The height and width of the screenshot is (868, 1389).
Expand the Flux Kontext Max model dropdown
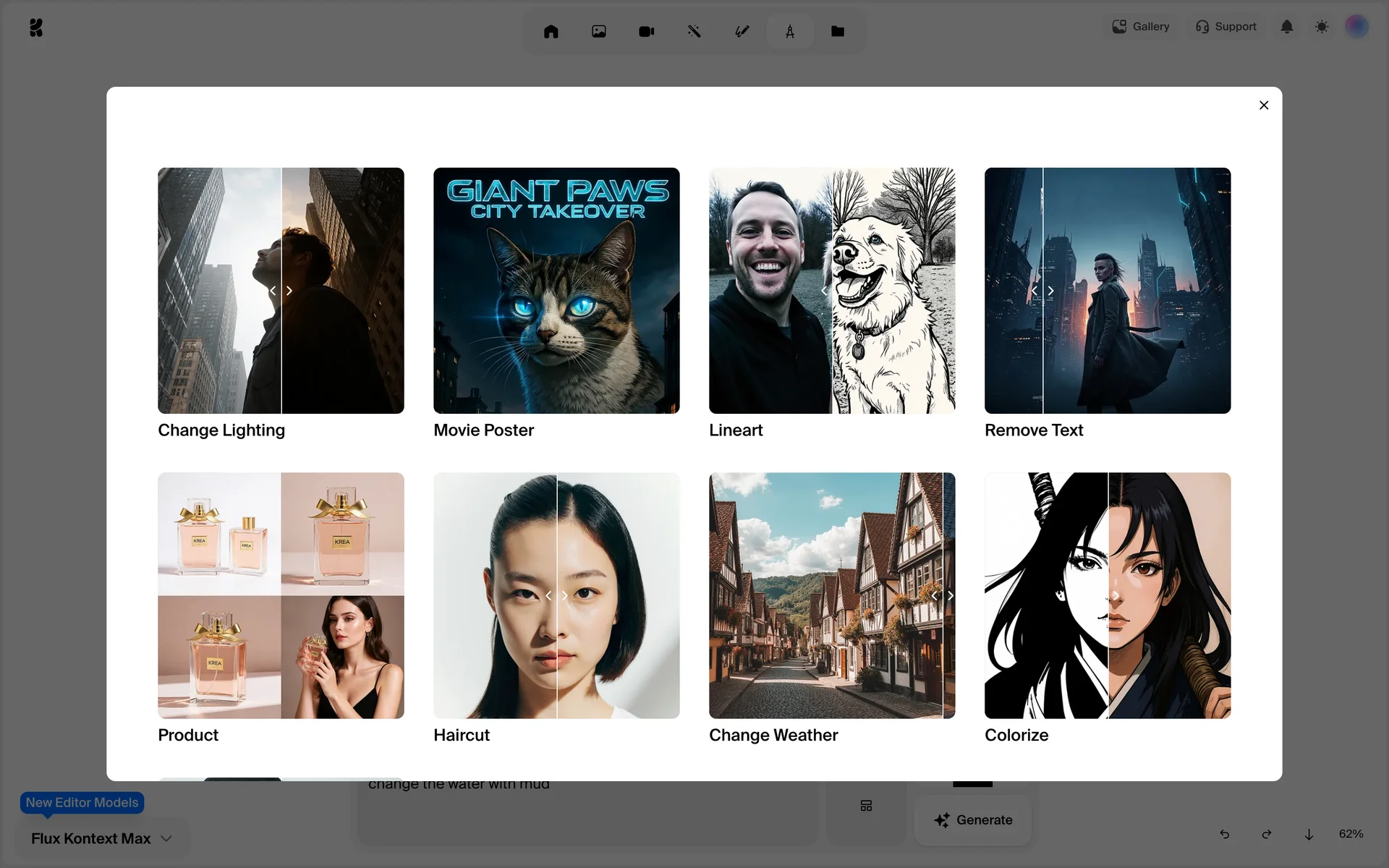pos(101,838)
